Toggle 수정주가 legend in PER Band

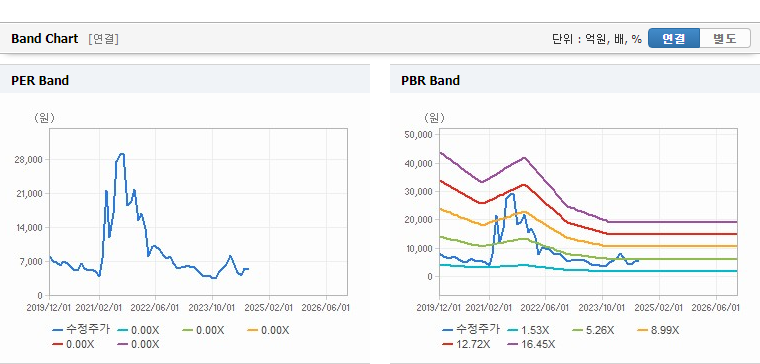(x=81, y=330)
